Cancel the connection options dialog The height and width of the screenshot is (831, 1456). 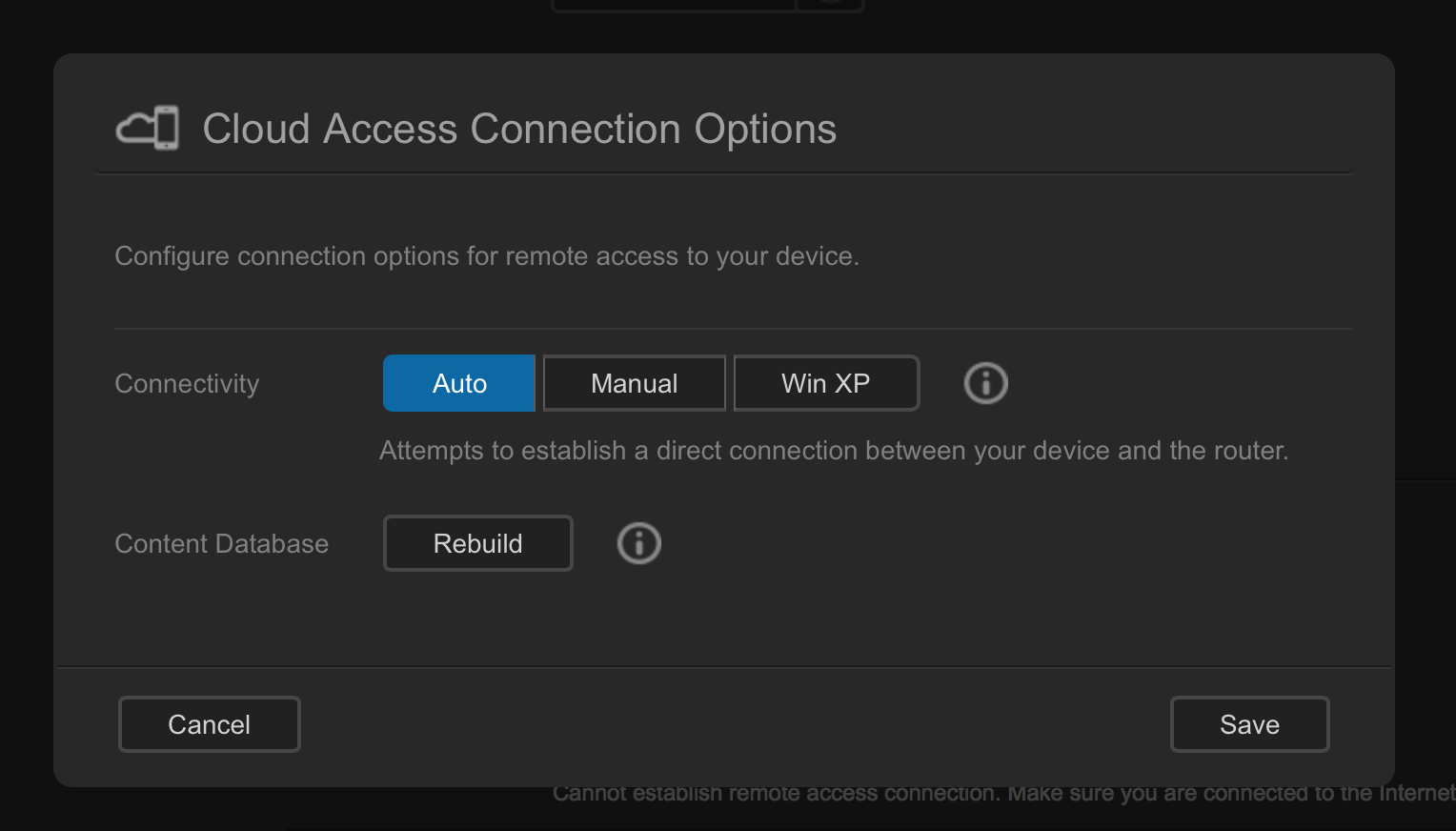(209, 724)
